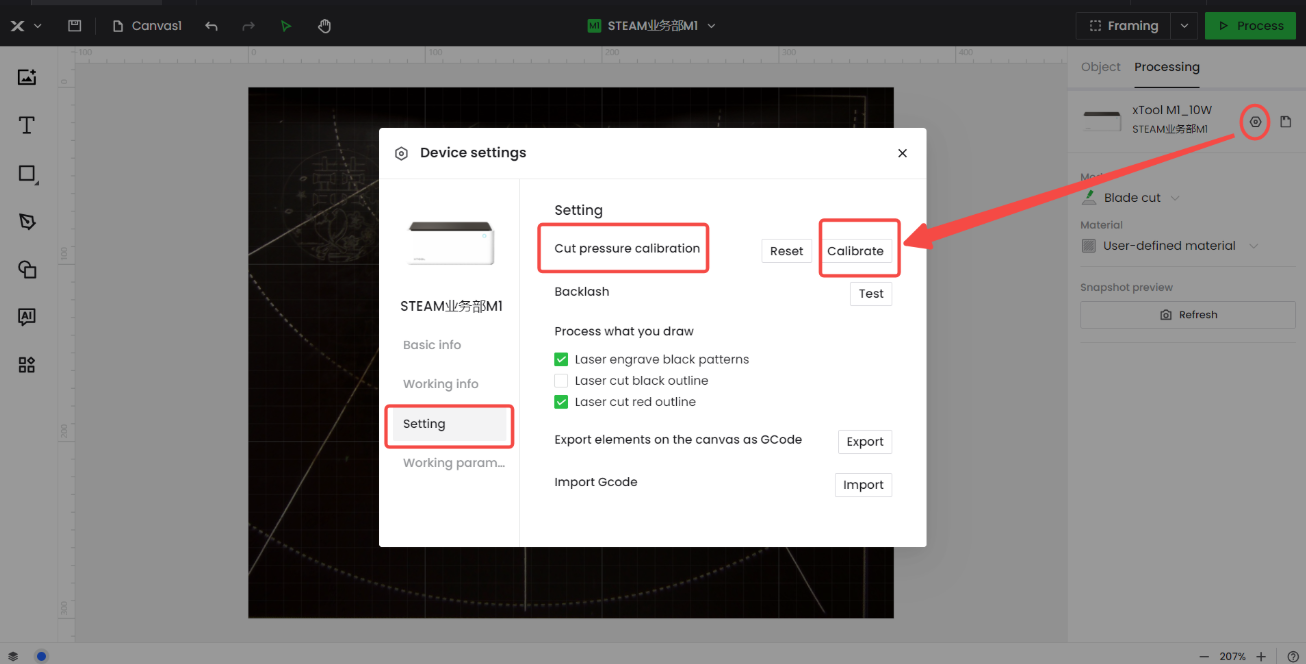Enable Laser cut black outline checkbox

(561, 381)
